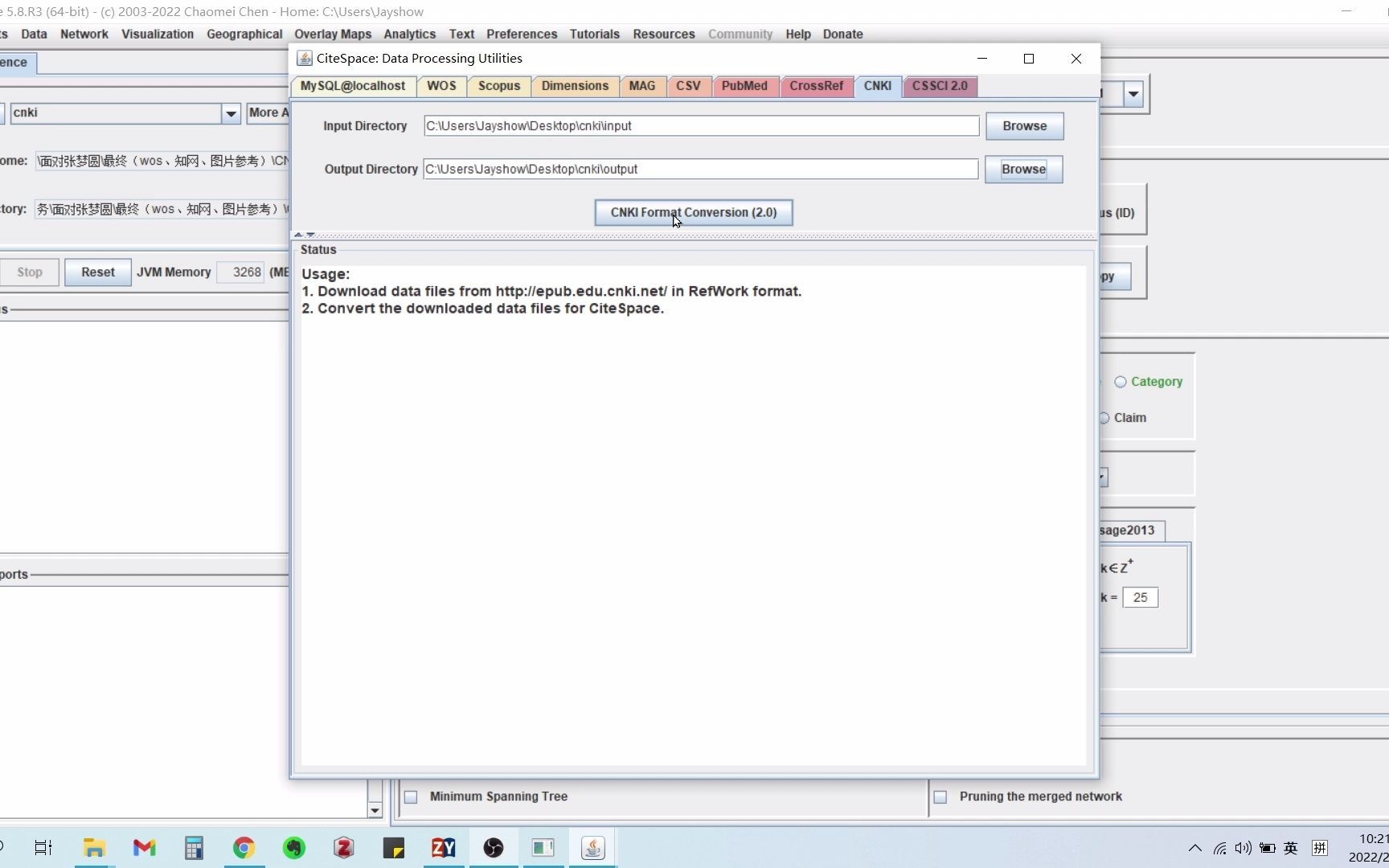Click the Java icon in dialog title bar

coord(305,58)
